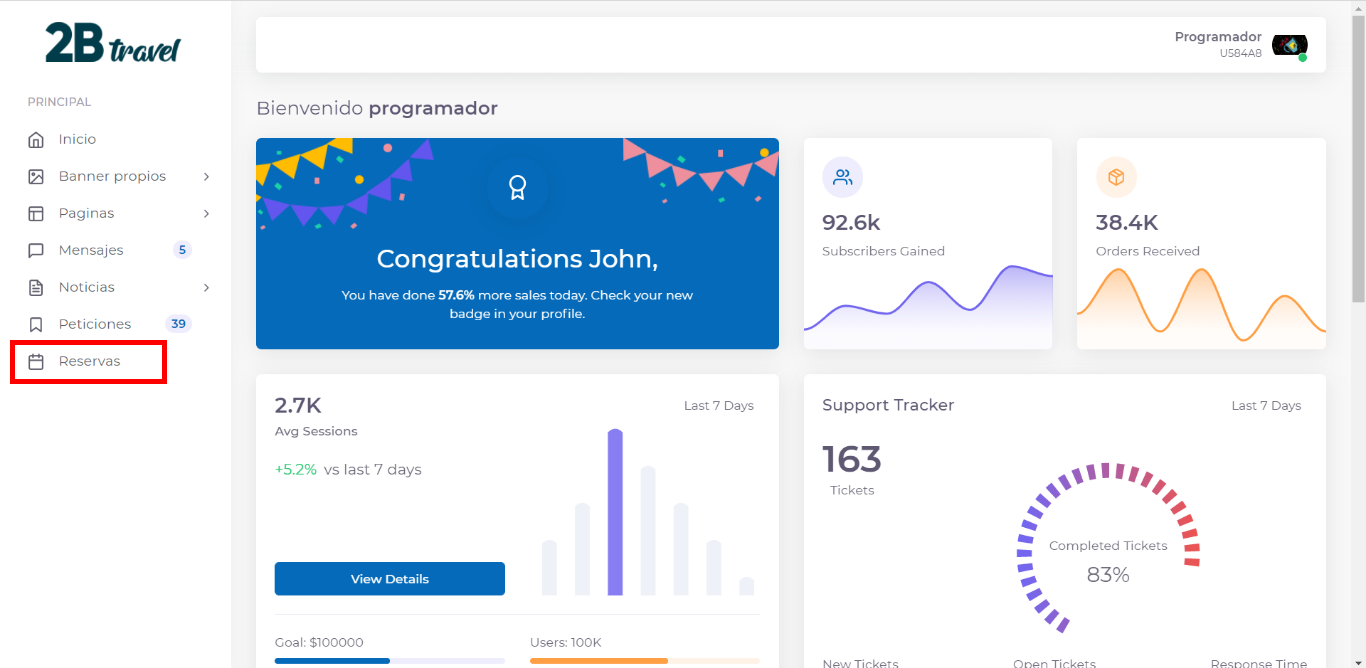Open Last 7 Days in Support Tracker card
1366x668 pixels.
click(x=1266, y=406)
